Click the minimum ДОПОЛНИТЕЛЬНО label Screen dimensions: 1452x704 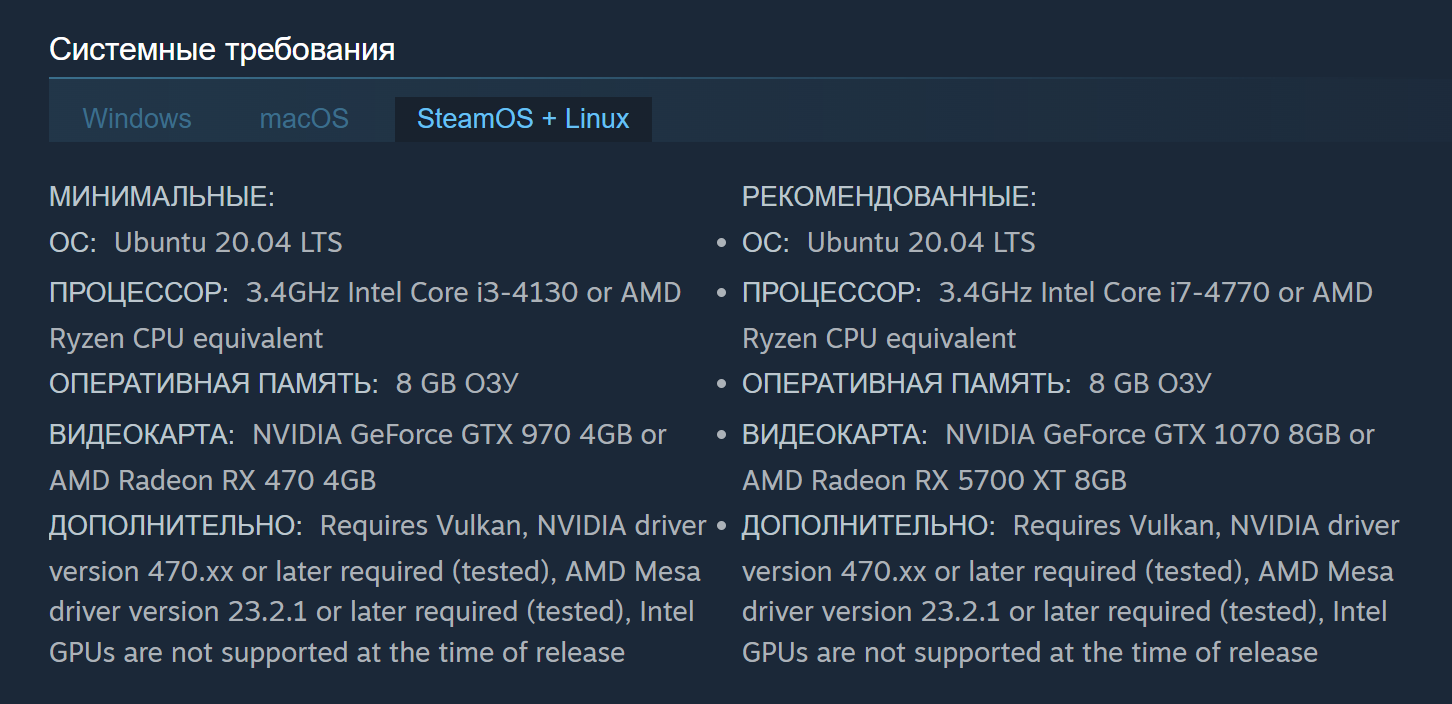point(176,526)
